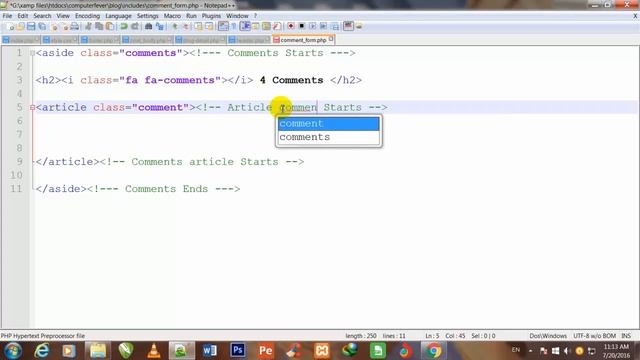Toggle Word Wrap in the toolbar
Viewport: 640px width, 360px height.
[223, 26]
